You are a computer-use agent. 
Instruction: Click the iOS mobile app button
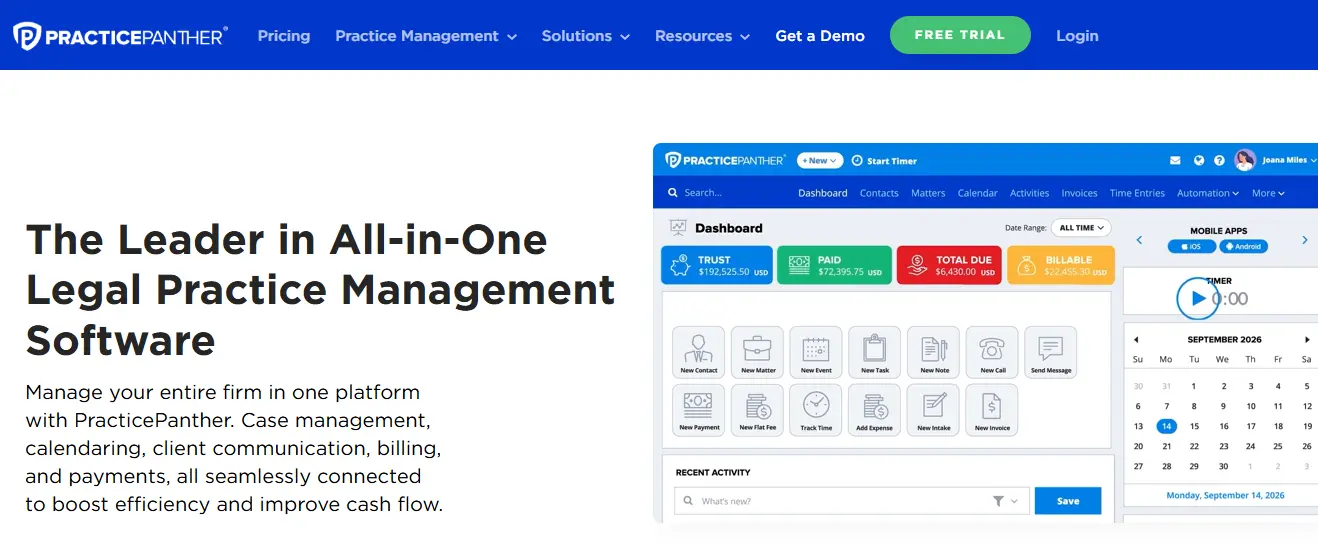click(x=1191, y=246)
